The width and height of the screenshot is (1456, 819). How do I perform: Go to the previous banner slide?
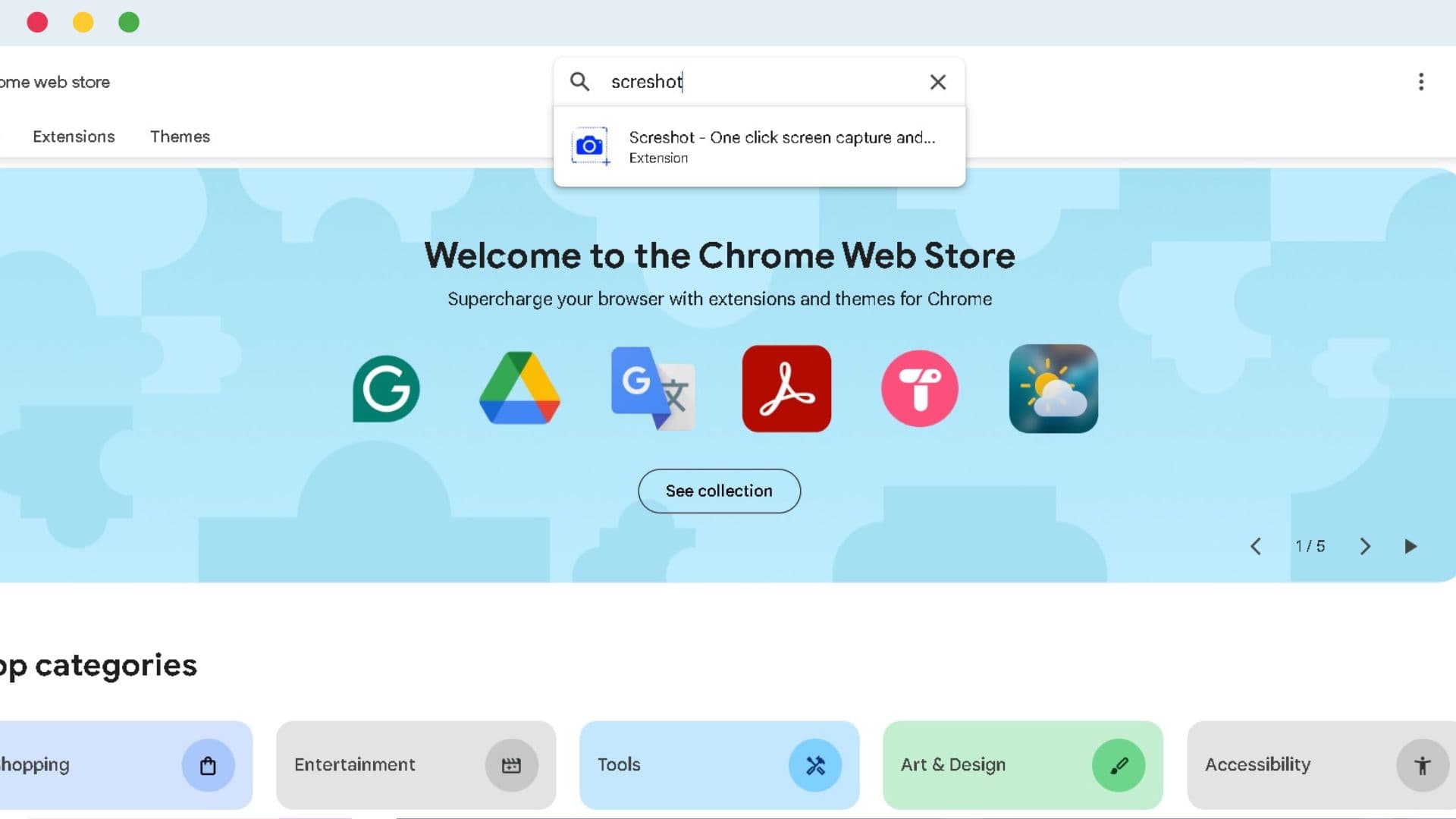click(1256, 547)
